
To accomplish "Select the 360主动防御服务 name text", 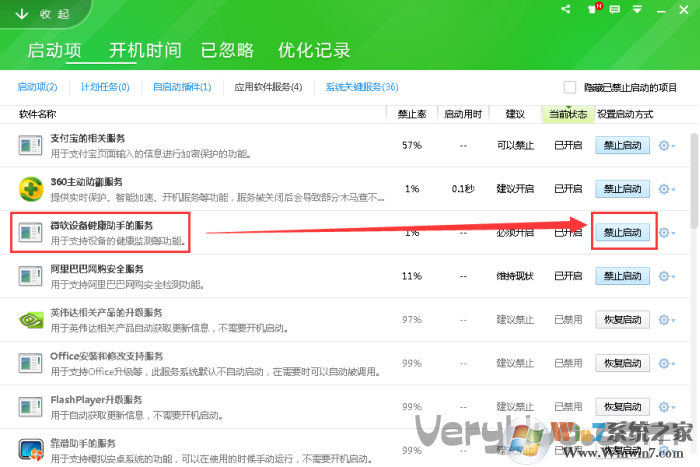I will (x=87, y=182).
